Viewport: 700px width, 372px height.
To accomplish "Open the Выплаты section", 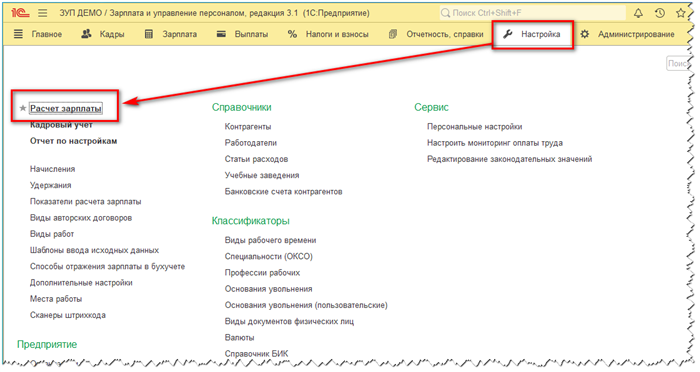I will click(x=251, y=34).
